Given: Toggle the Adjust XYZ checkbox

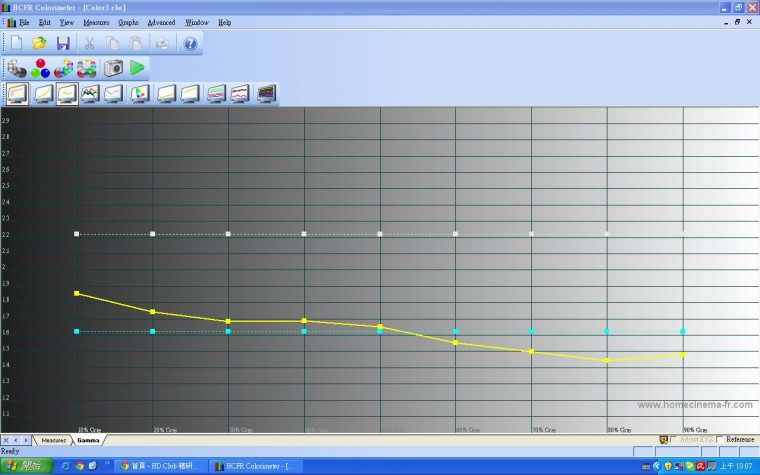Looking at the screenshot, I should click(674, 440).
